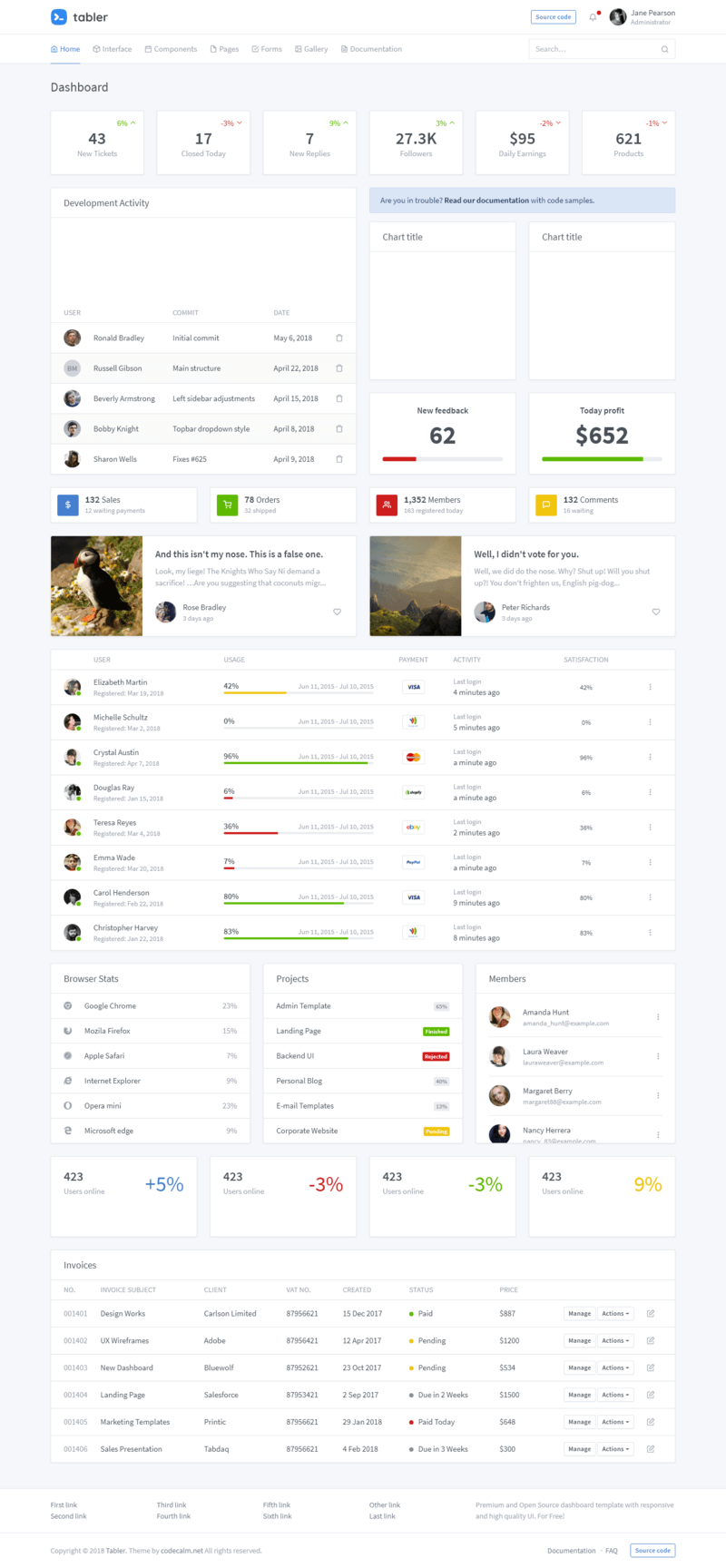This screenshot has height=1568, width=726.
Task: Switch to the Gallery nav tab
Action: 311,49
